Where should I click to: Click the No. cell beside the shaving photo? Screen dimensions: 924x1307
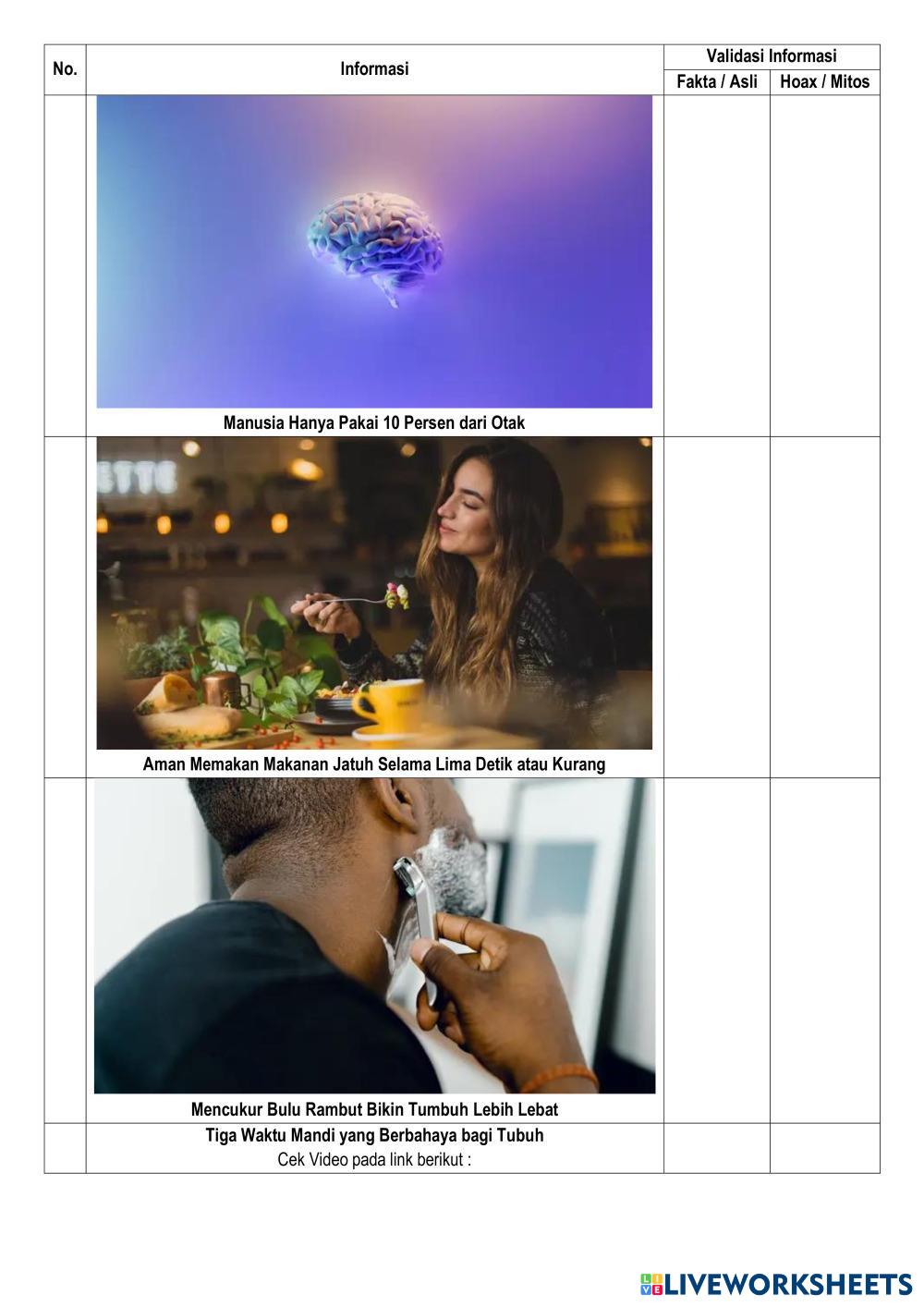[x=65, y=950]
